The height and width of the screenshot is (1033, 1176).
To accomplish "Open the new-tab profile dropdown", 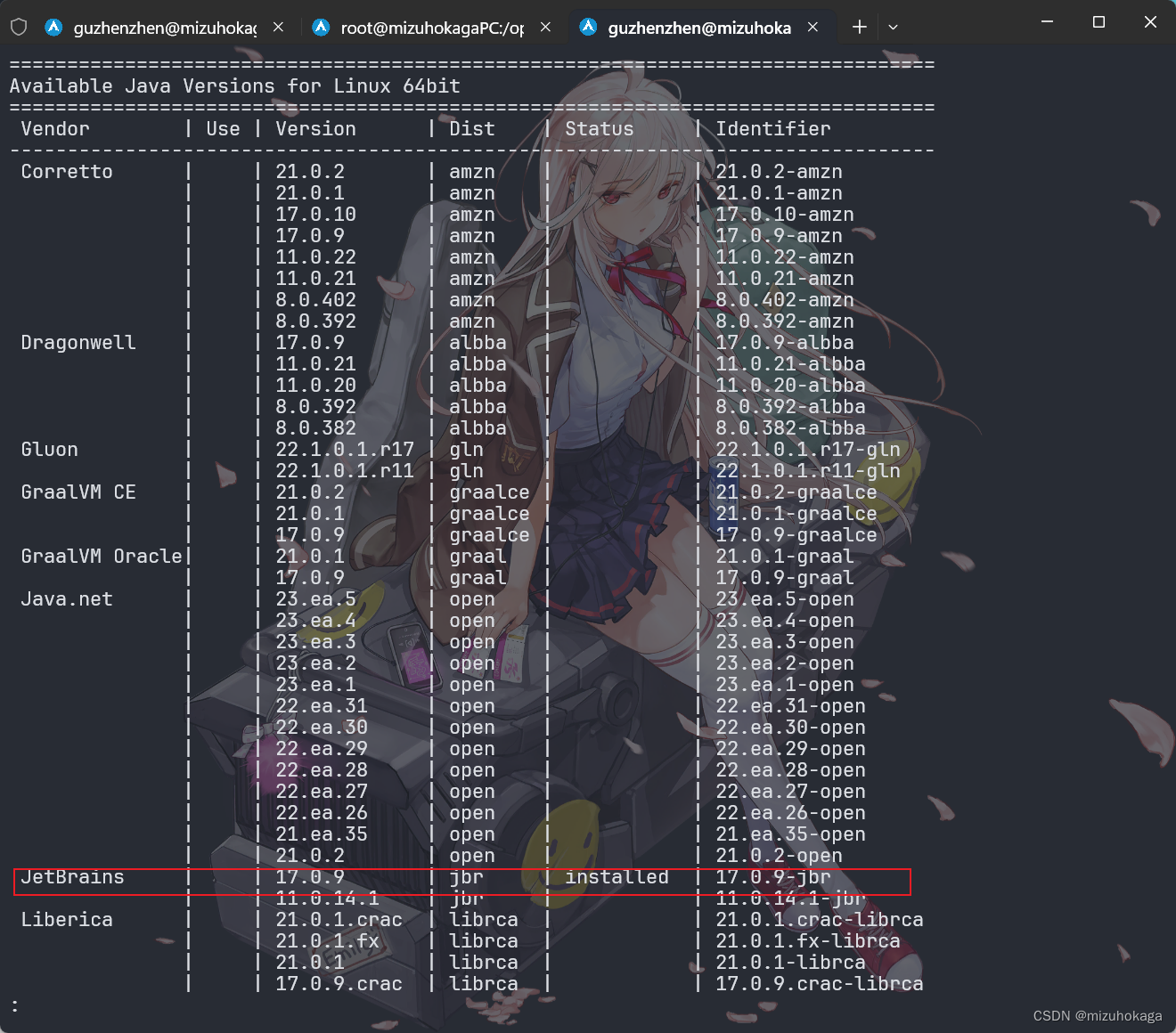I will [x=893, y=27].
